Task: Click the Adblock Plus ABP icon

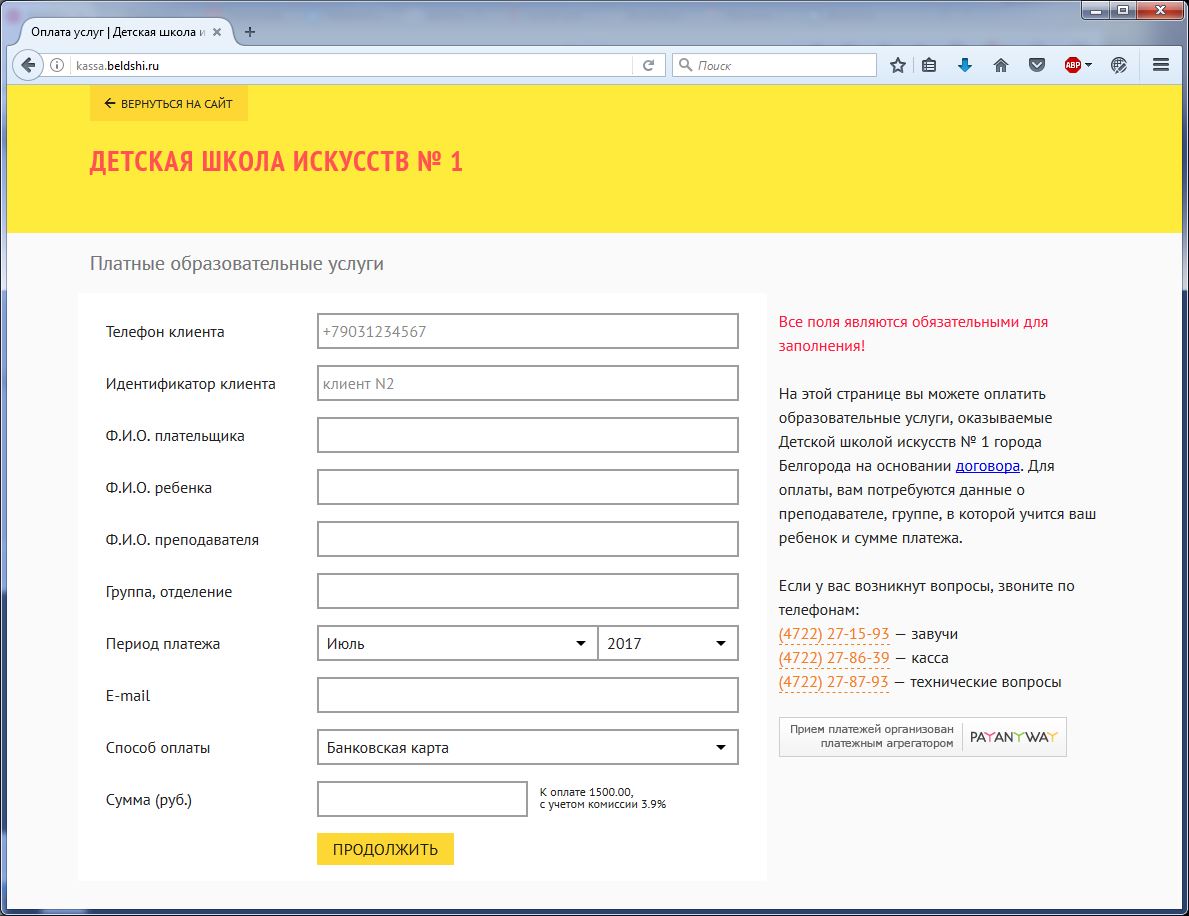Action: click(1072, 65)
